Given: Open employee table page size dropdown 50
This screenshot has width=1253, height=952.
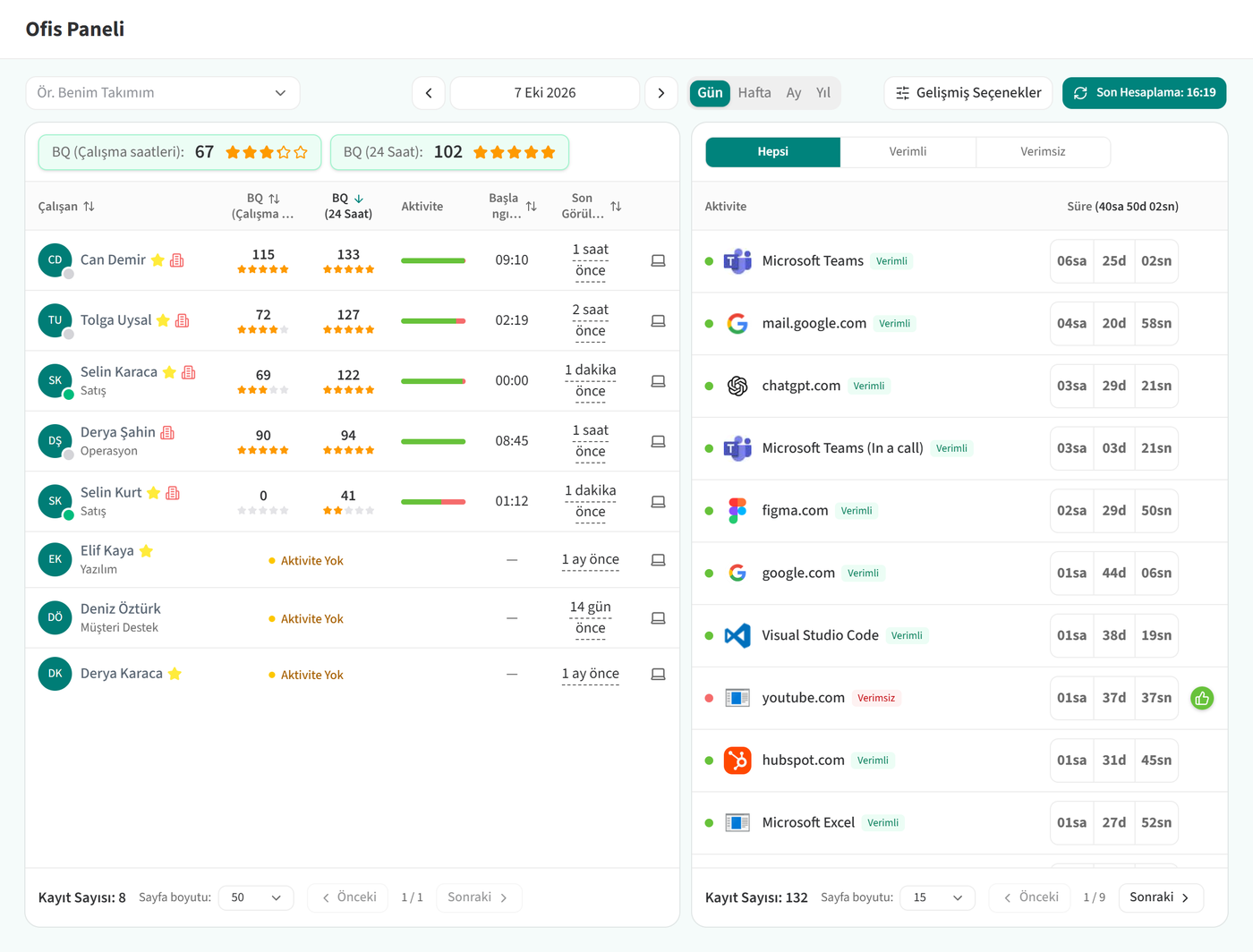Looking at the screenshot, I should pyautogui.click(x=256, y=897).
